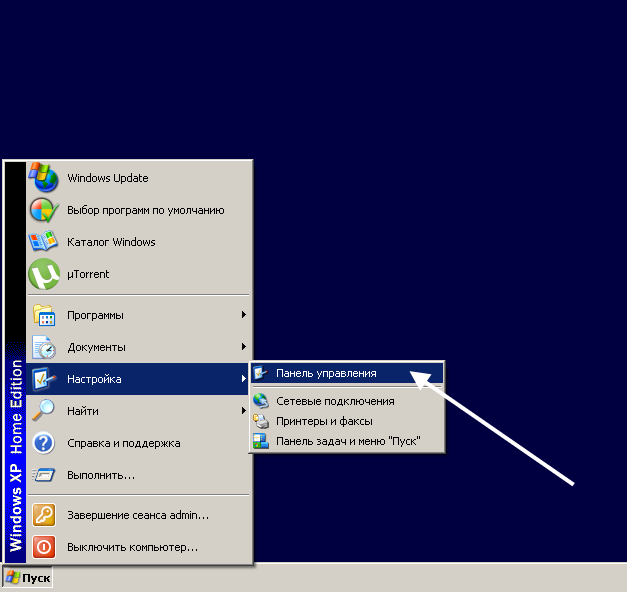Open Сетевые подключения in the submenu
This screenshot has width=627, height=592.
pyautogui.click(x=347, y=401)
